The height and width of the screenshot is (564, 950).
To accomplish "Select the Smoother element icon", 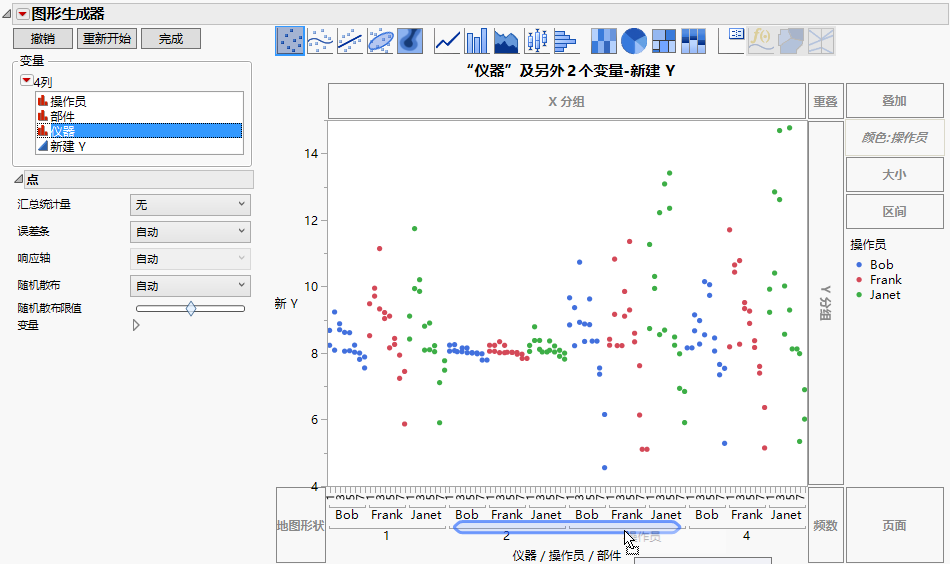I will (x=320, y=40).
